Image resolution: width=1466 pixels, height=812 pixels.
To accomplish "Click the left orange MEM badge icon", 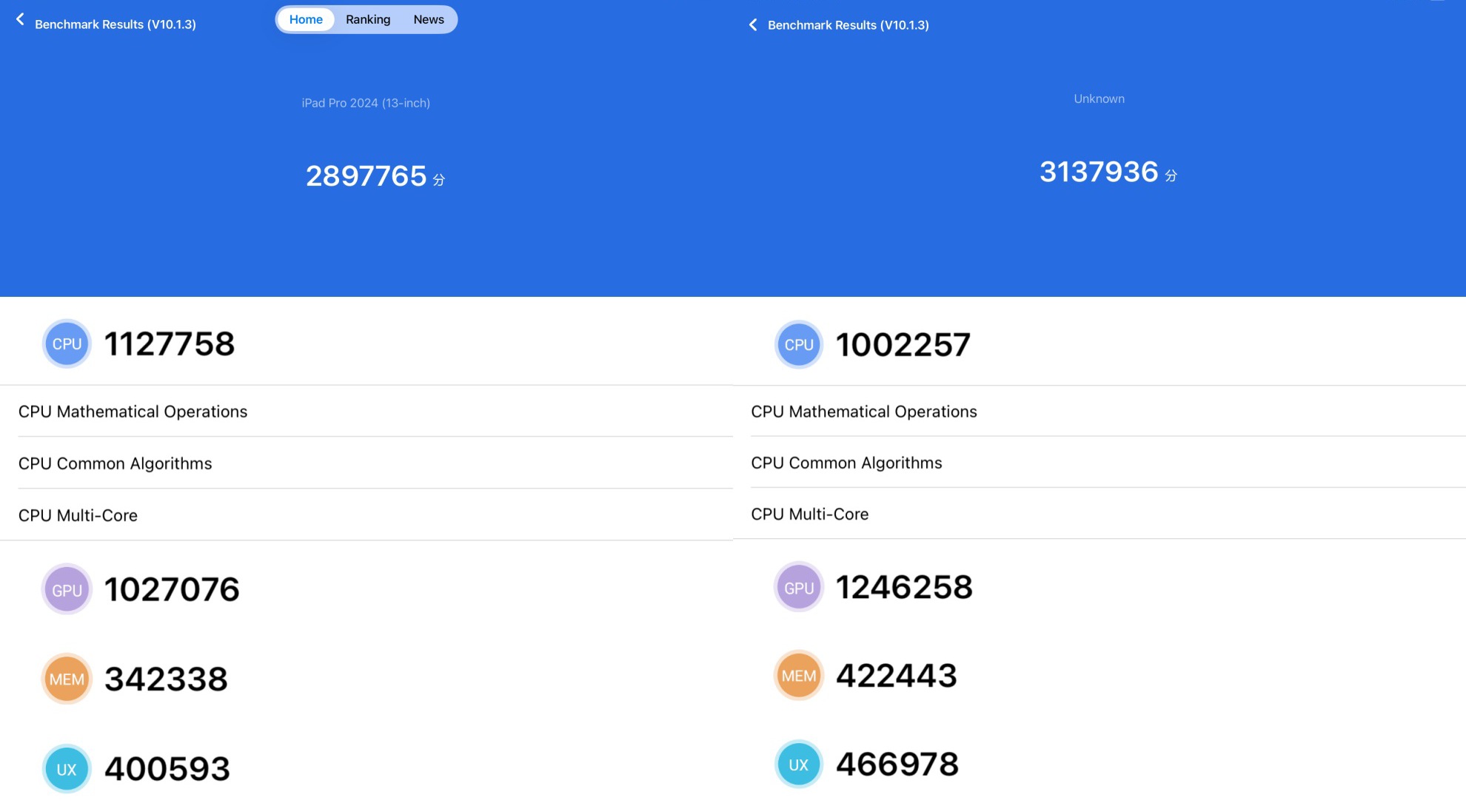I will [x=67, y=680].
